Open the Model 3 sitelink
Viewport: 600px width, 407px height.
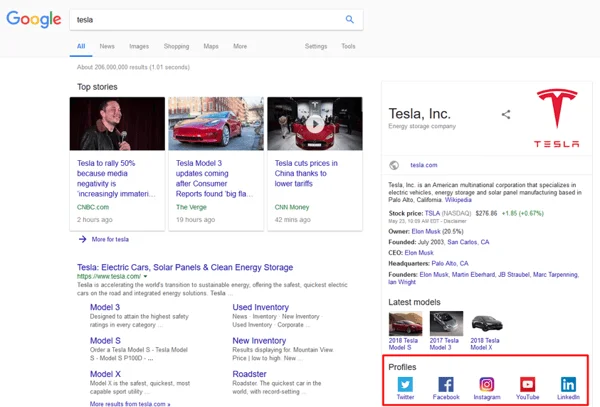pyautogui.click(x=105, y=307)
